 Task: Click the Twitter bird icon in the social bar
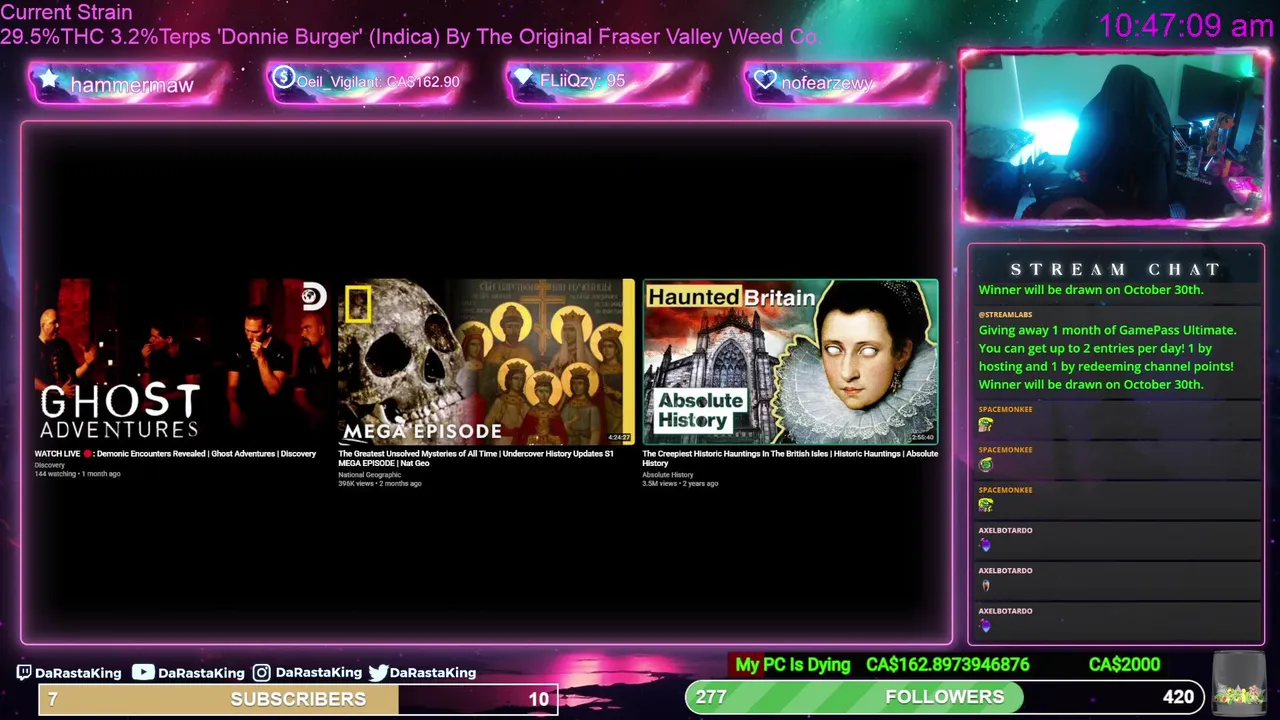(378, 673)
